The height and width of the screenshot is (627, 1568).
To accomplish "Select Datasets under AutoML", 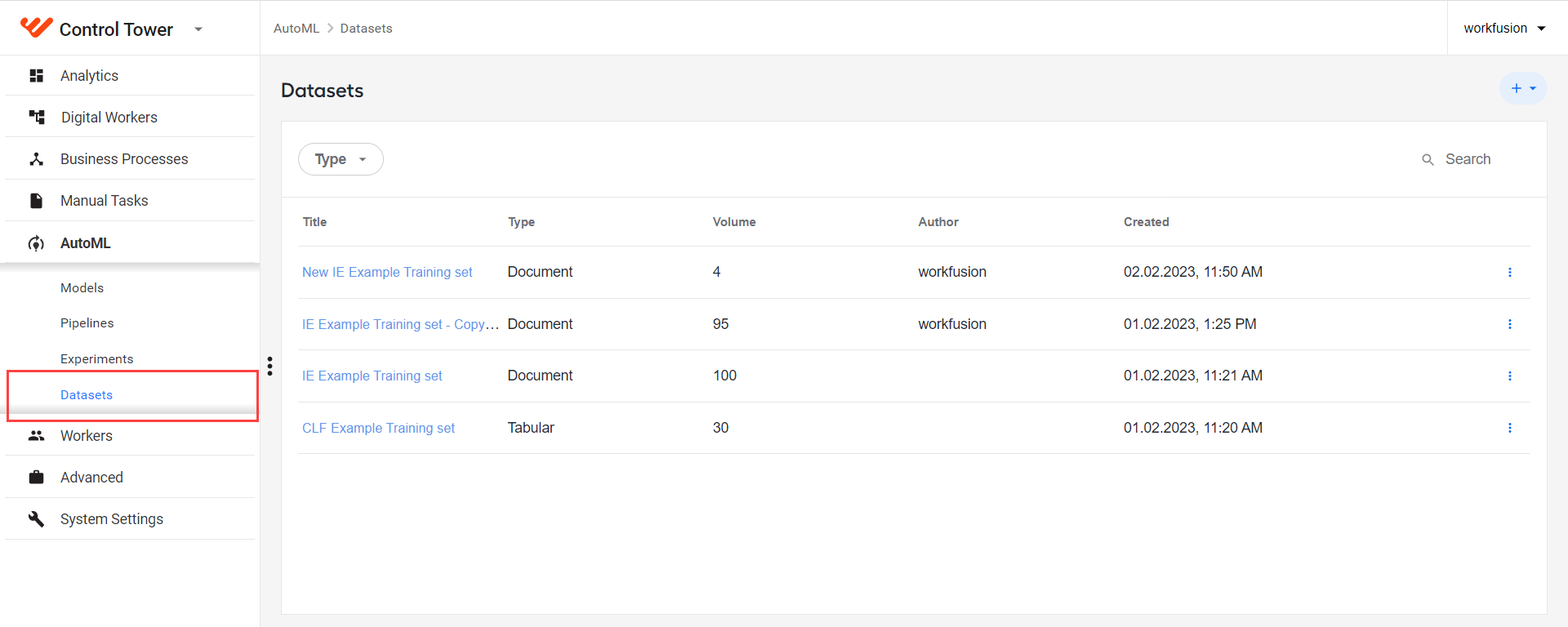I will click(87, 395).
